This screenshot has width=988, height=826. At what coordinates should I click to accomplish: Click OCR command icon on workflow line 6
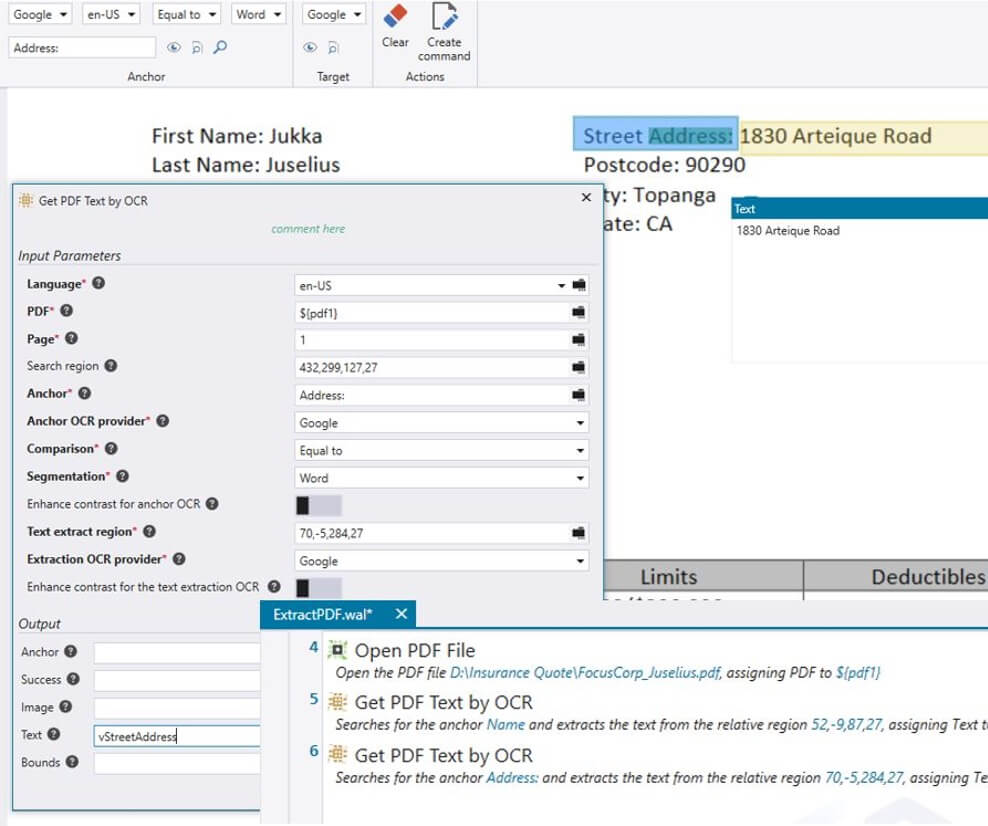338,754
